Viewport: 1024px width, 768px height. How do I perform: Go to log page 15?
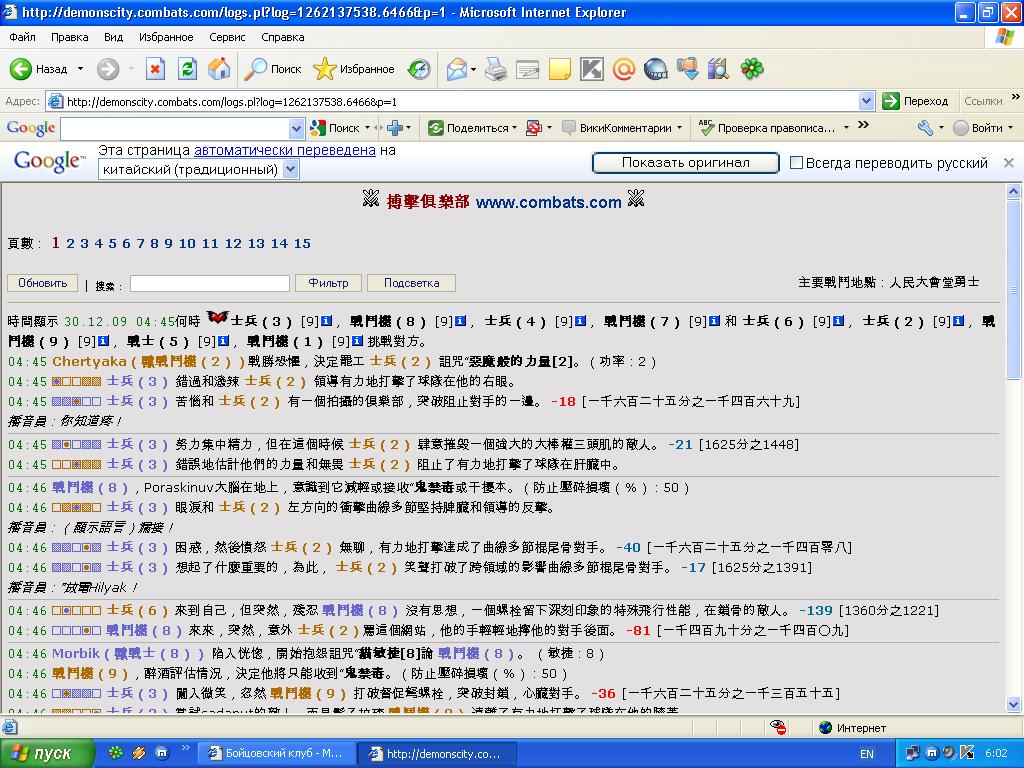pos(302,244)
